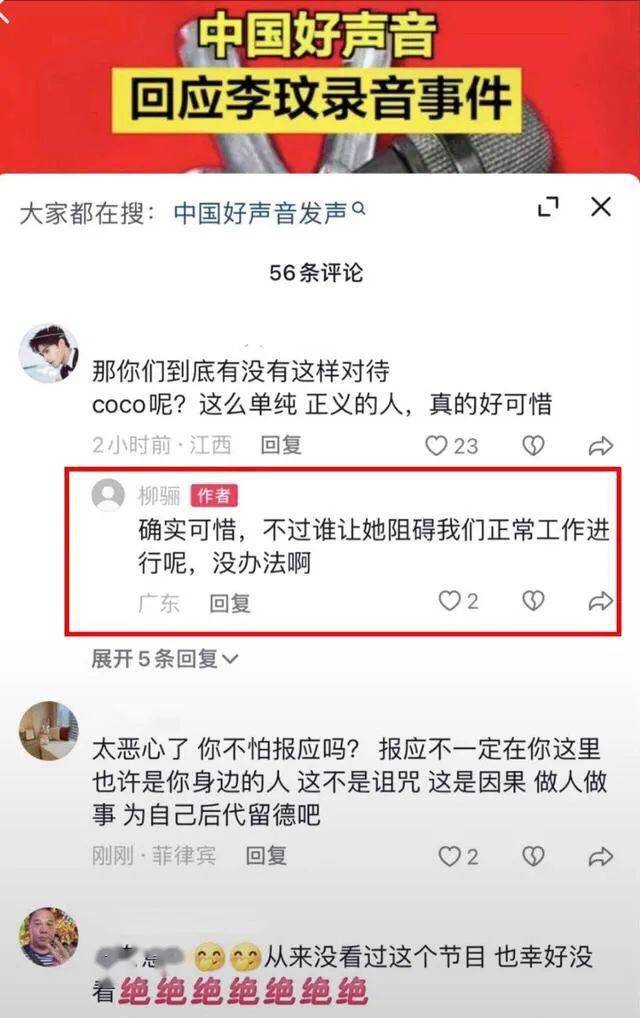Viewport: 640px width, 1018px height.
Task: Dislike the comment from 江西 user
Action: (x=533, y=445)
